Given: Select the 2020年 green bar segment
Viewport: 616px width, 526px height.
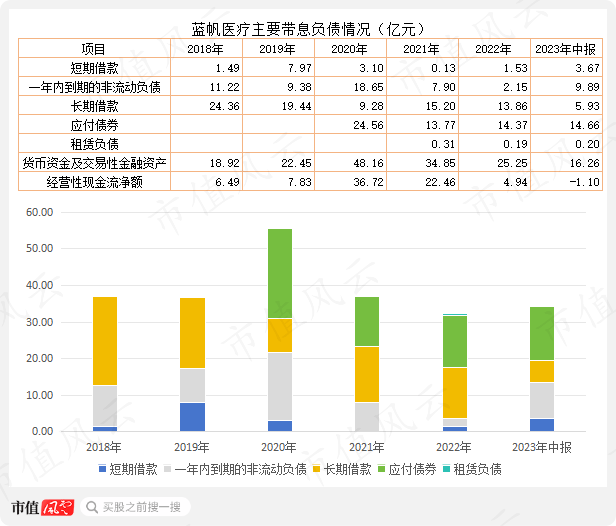Looking at the screenshot, I should click(x=280, y=273).
